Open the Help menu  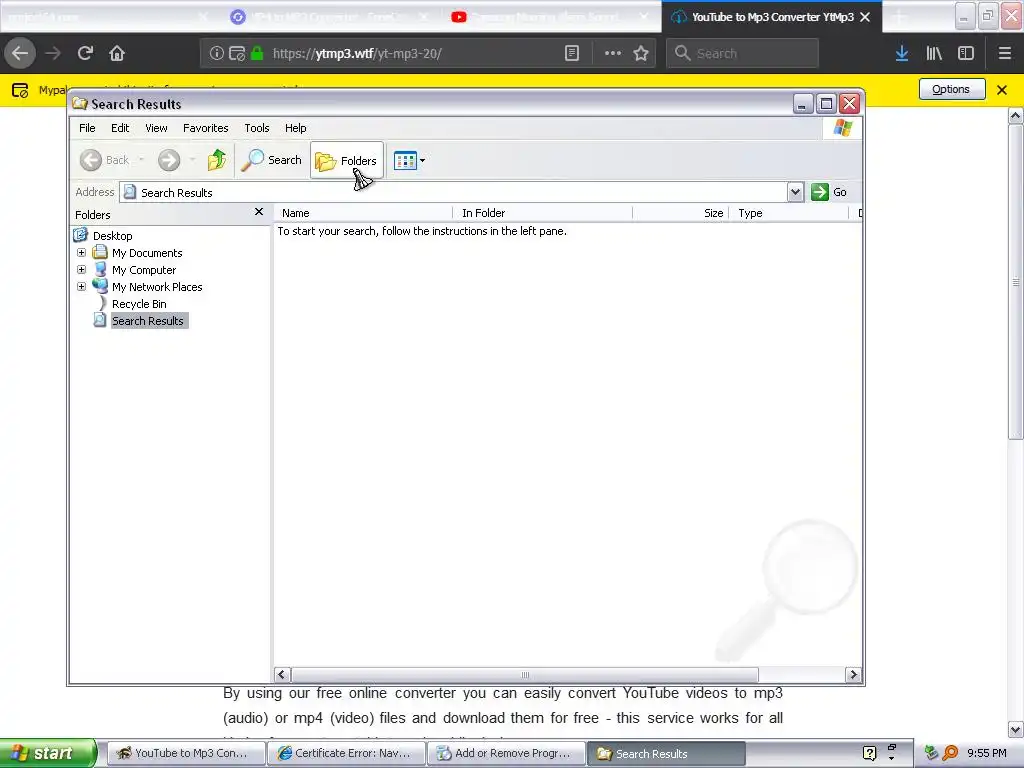click(295, 128)
